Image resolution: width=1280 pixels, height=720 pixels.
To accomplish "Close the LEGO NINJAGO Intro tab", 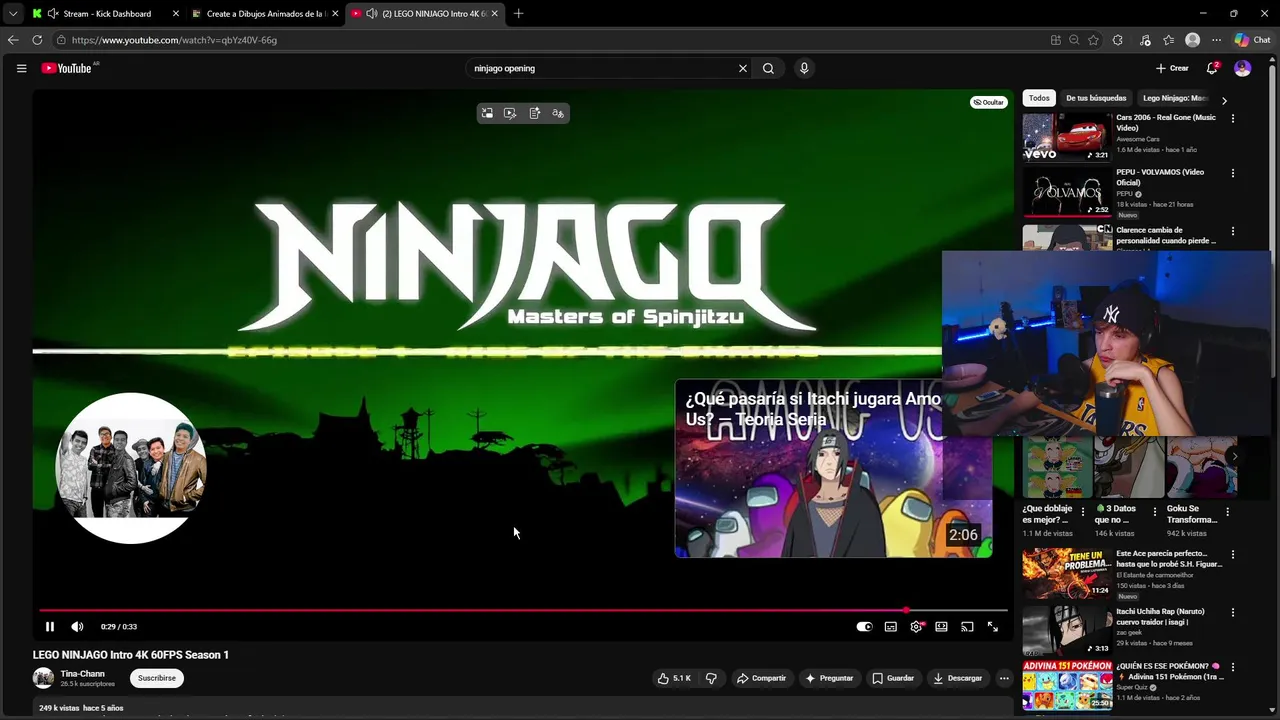I will (x=494, y=14).
